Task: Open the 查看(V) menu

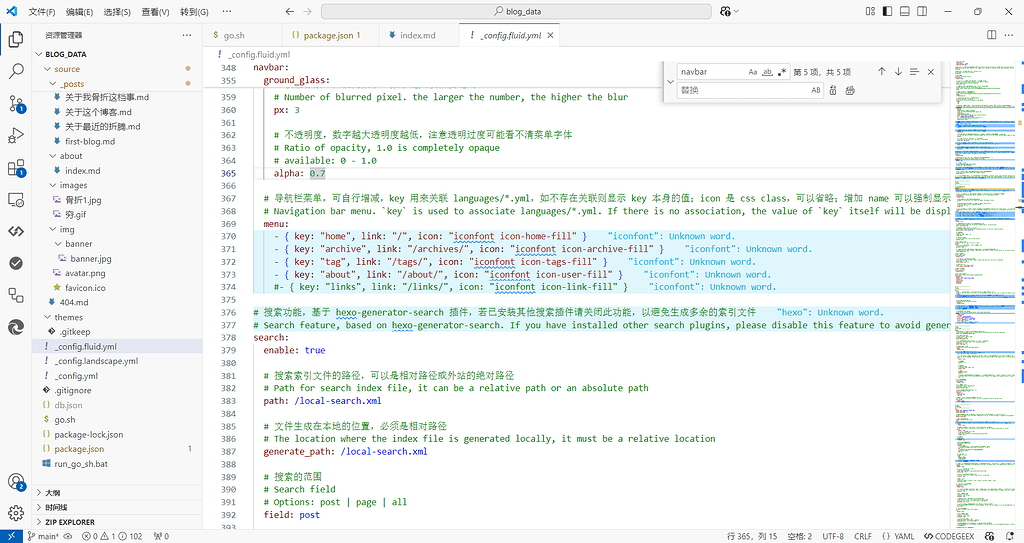Action: point(155,12)
